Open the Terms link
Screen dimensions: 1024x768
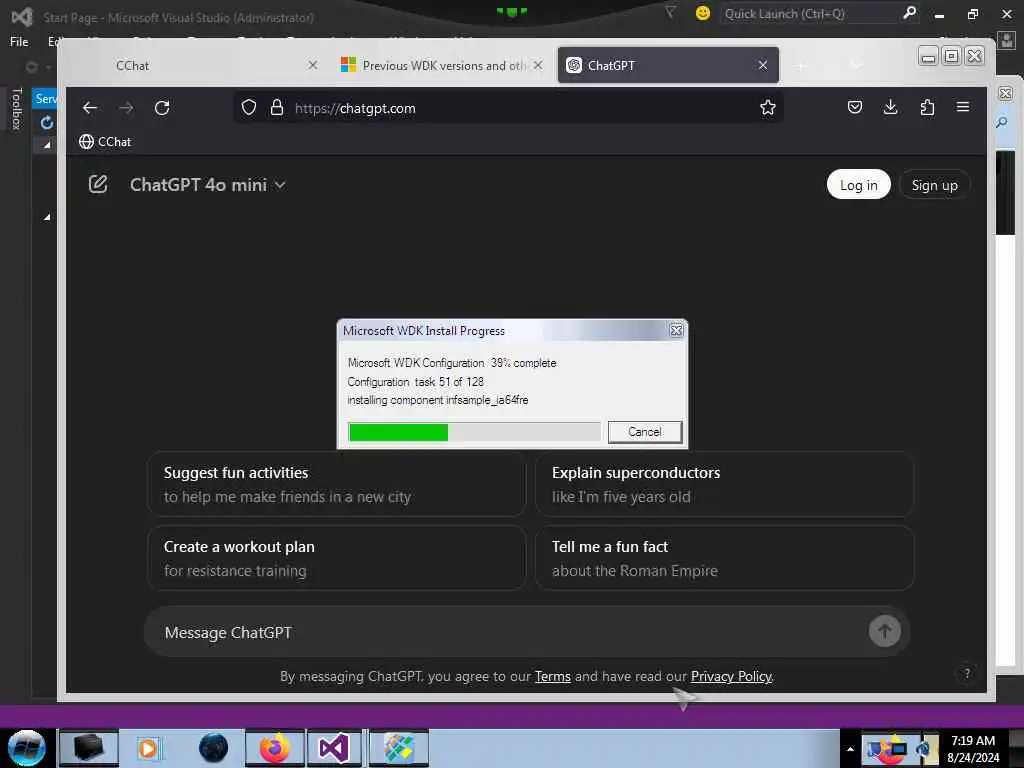coord(552,676)
